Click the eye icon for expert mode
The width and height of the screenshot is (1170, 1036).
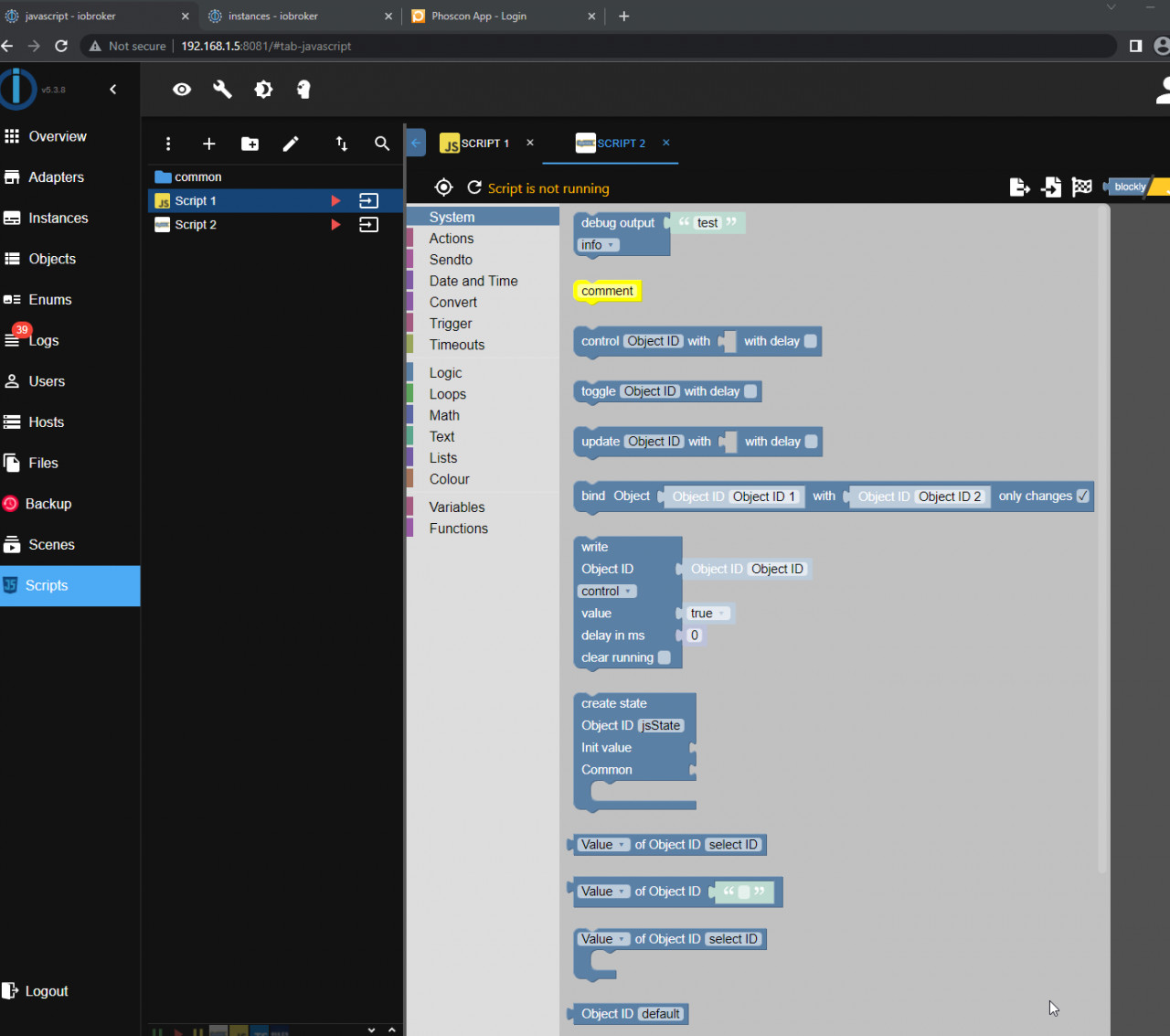tap(182, 90)
